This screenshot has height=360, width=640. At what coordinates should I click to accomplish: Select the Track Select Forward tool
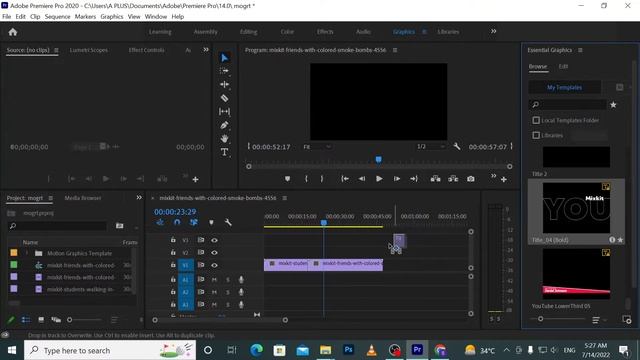[224, 71]
